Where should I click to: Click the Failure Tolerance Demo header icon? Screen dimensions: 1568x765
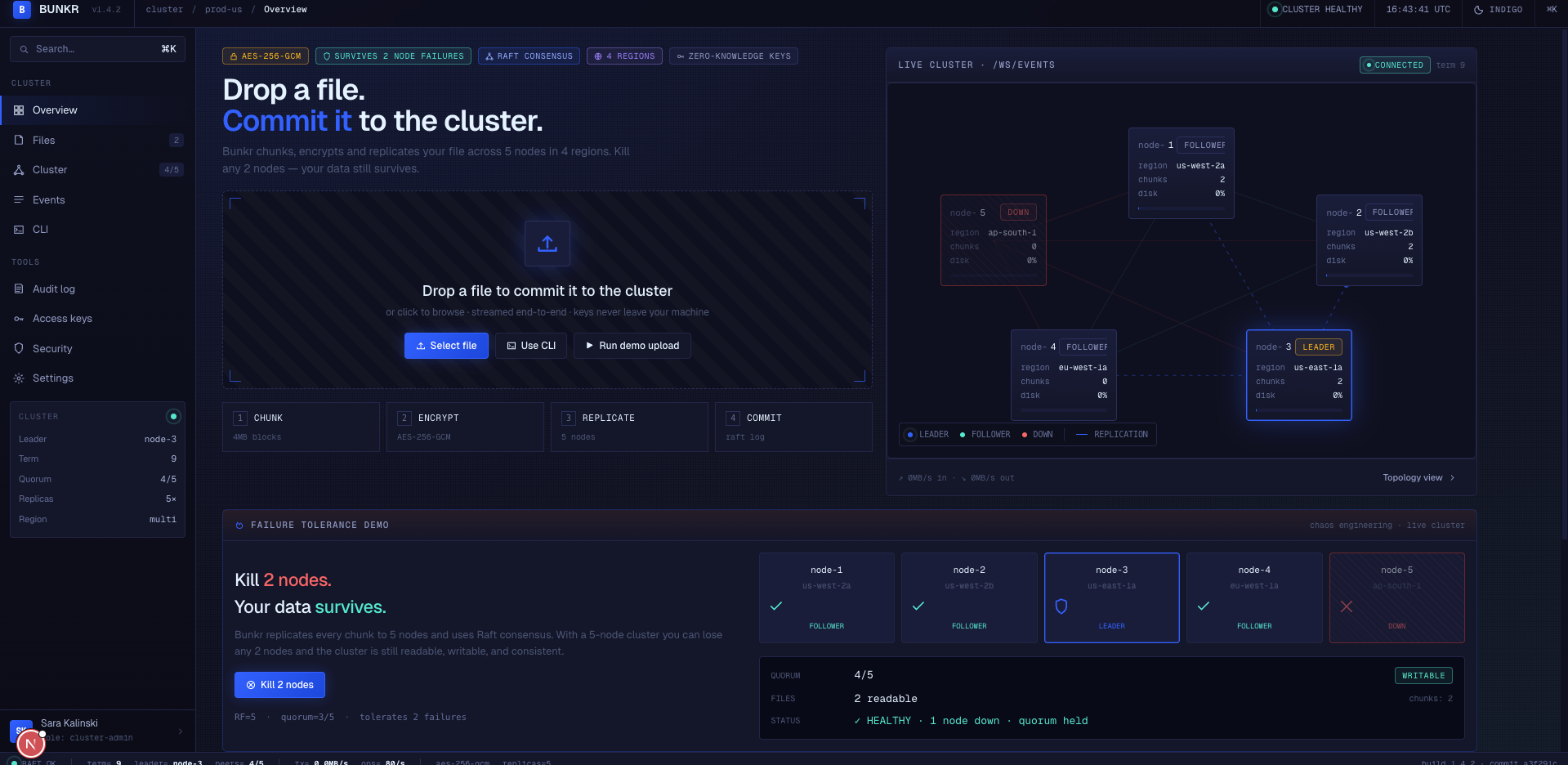(239, 526)
